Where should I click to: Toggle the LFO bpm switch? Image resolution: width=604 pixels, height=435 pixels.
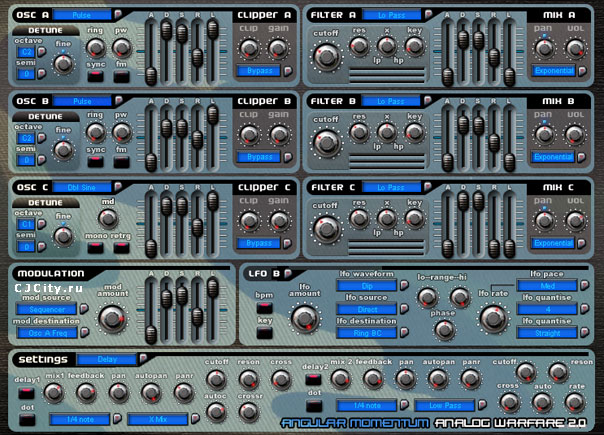(x=265, y=308)
